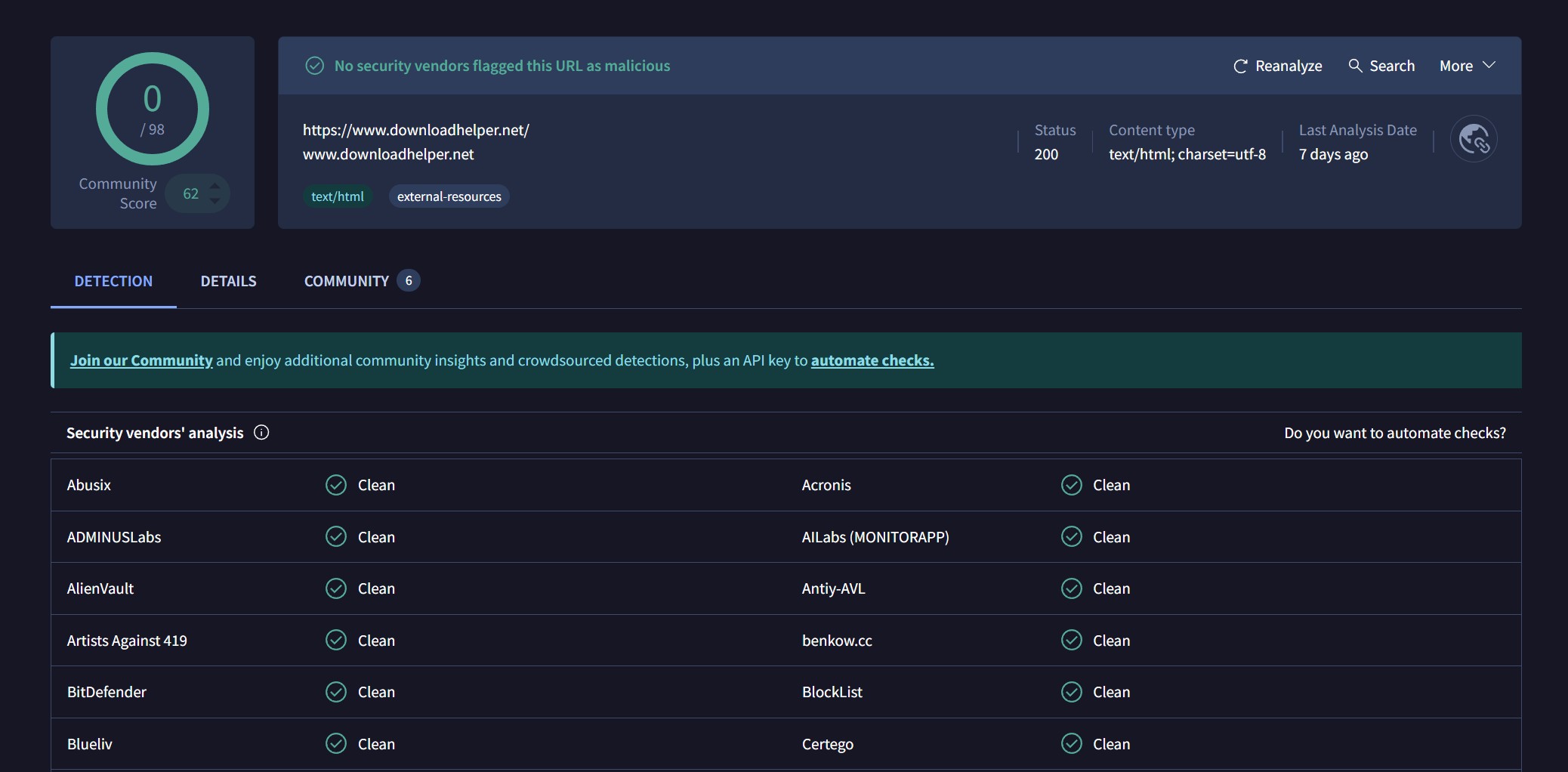Viewport: 1568px width, 772px height.
Task: Click the green checkmark in the no-flags banner
Action: pos(314,66)
